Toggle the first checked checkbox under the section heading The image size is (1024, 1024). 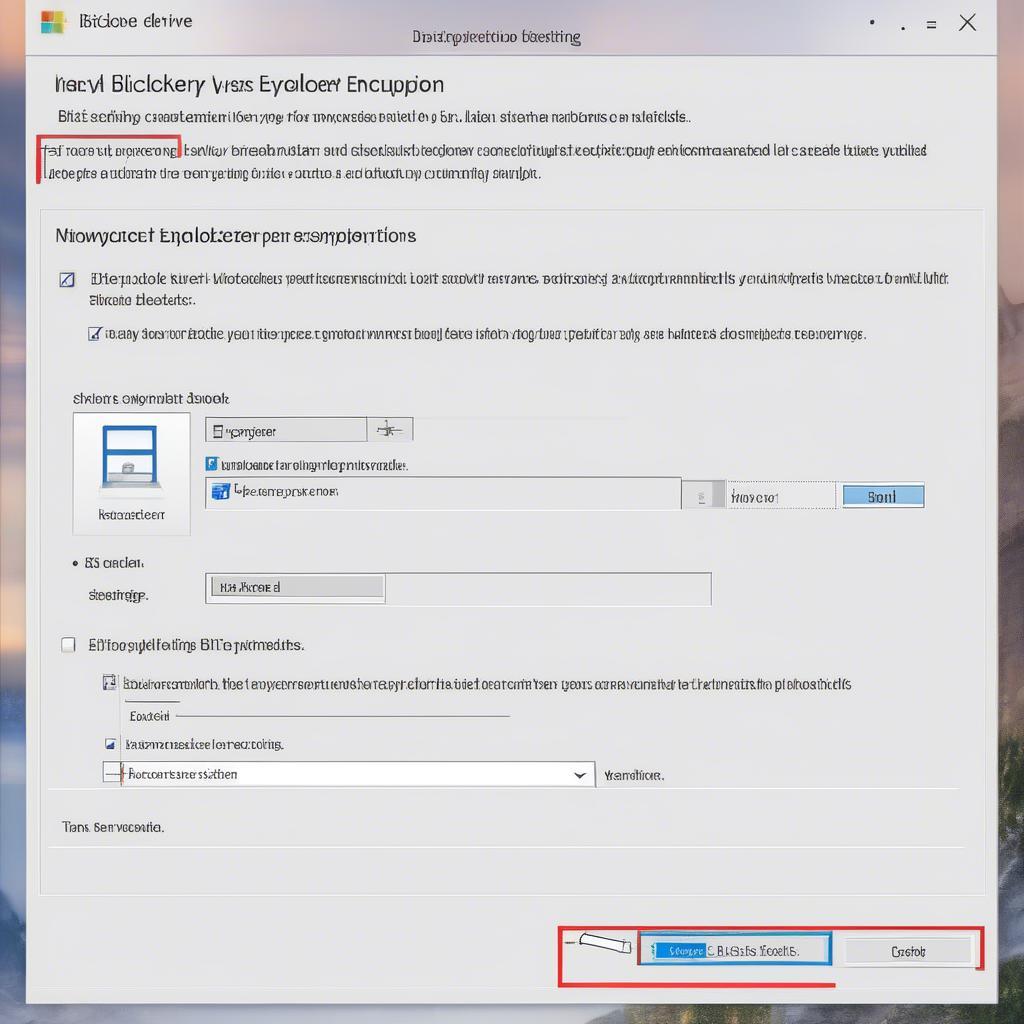point(67,280)
